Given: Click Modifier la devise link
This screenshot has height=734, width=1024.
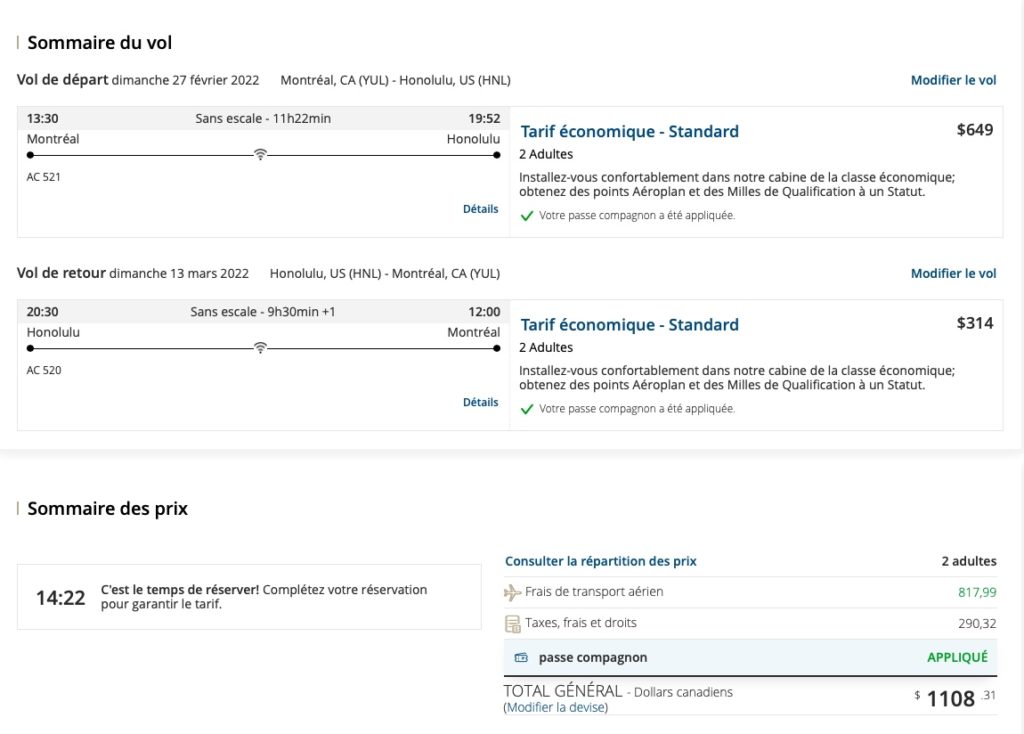Looking at the screenshot, I should pos(555,707).
